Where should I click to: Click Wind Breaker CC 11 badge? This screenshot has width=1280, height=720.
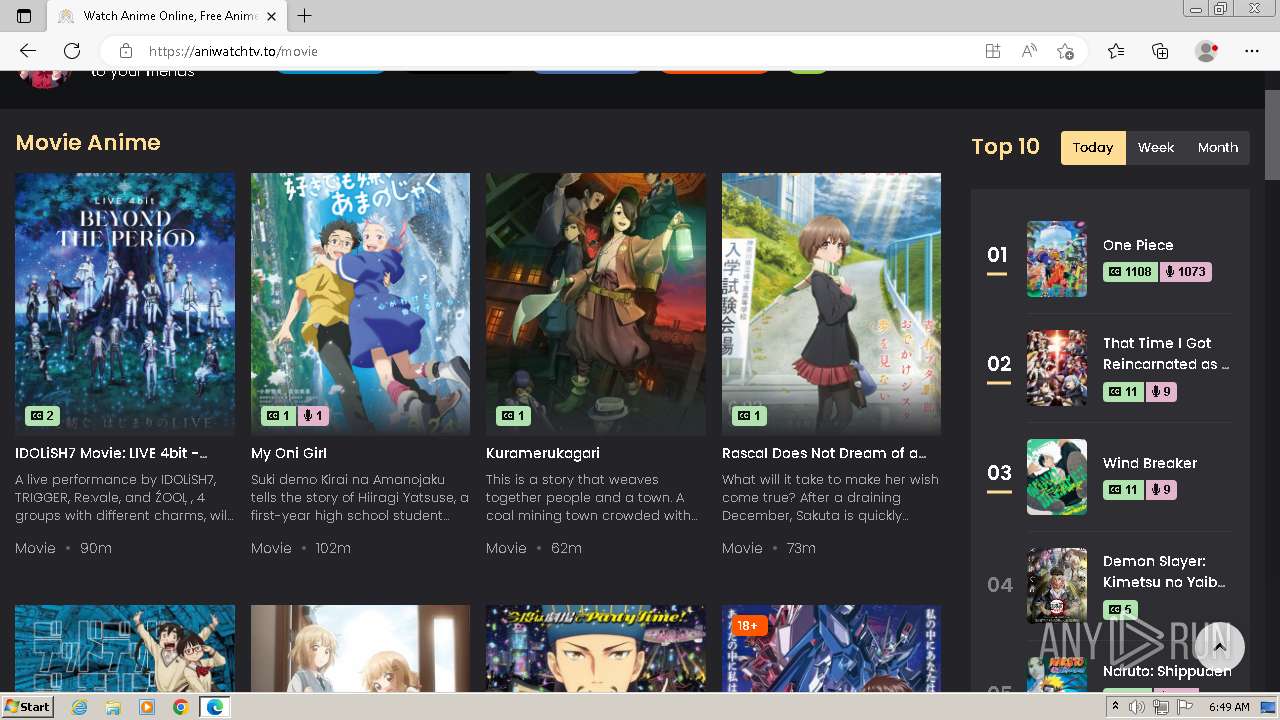point(1124,490)
